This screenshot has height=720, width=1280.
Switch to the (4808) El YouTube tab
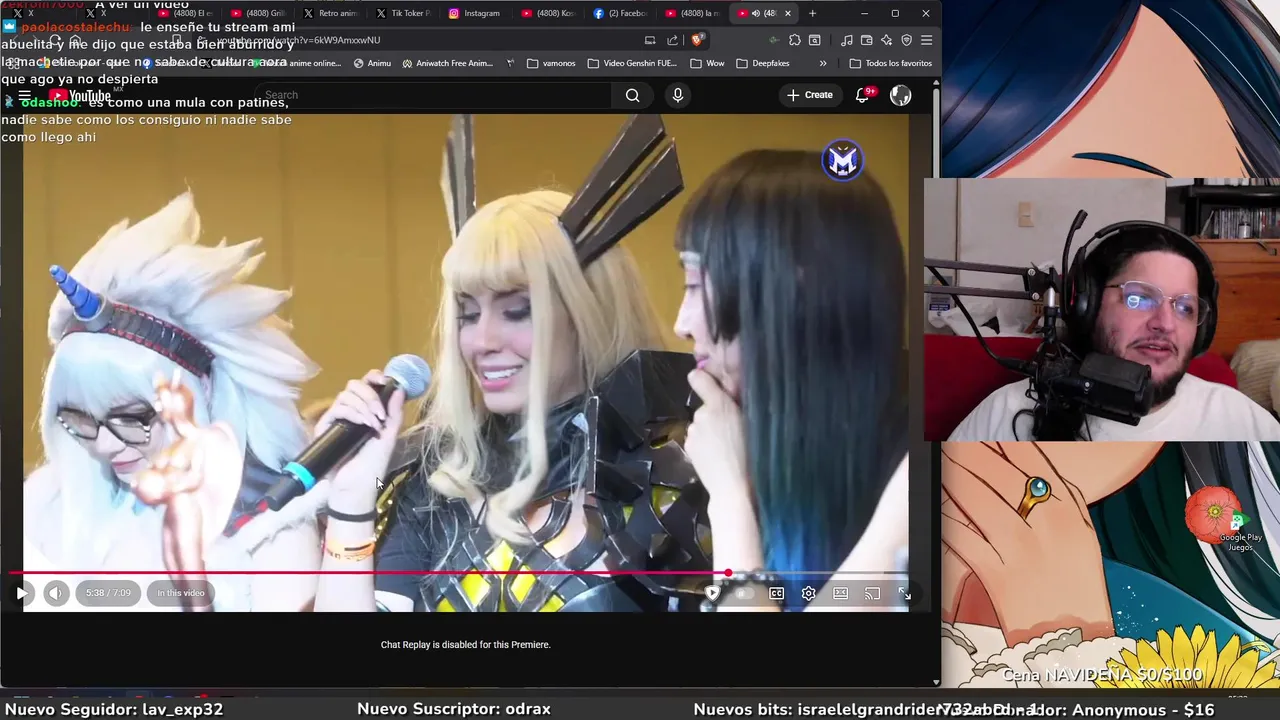[185, 13]
